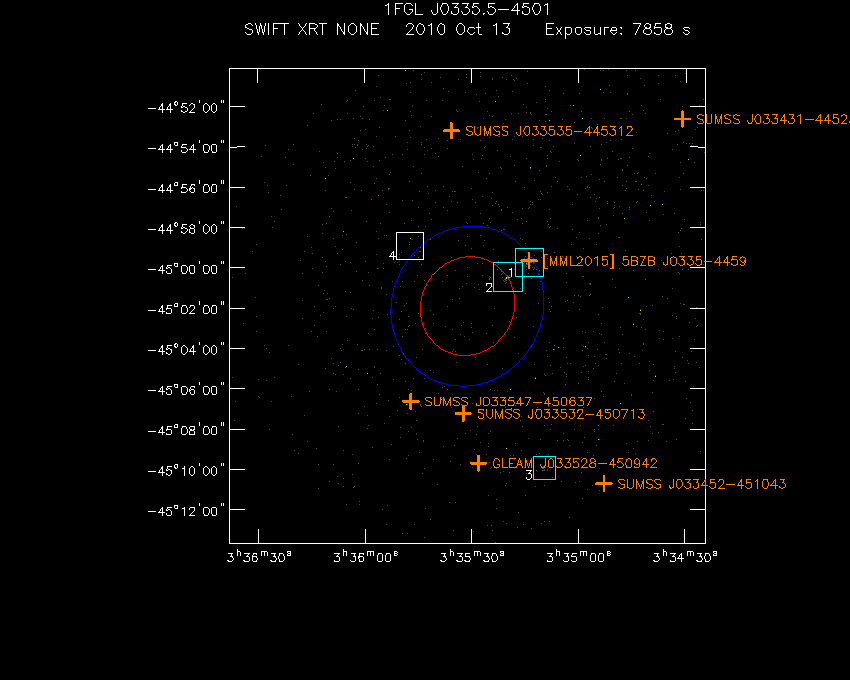Click the title text 1FGL J0335.5-4501
850x680 pixels.
[x=467, y=9]
